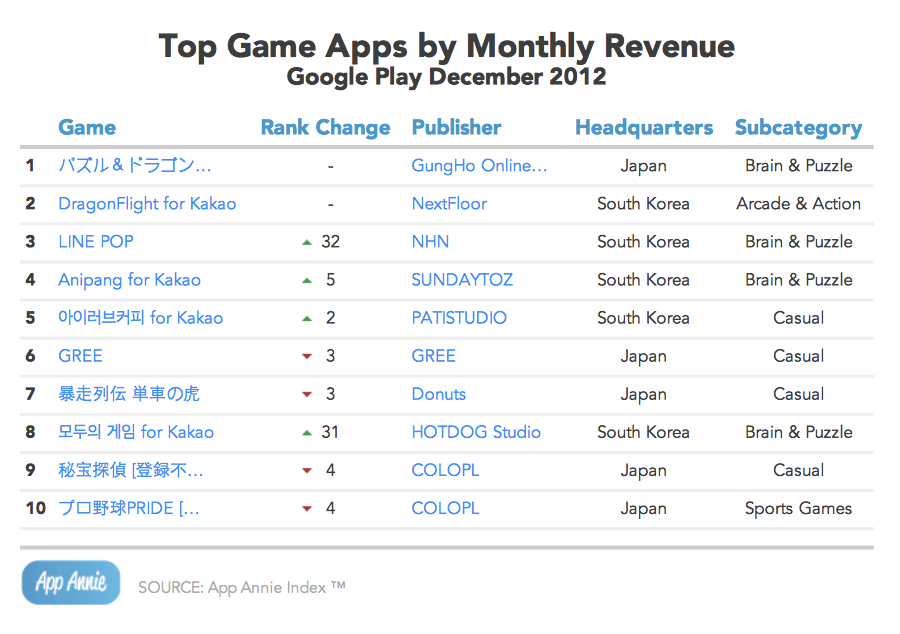Screen dimensions: 900x634
Task: Open the SUNDAYTOZ publisher link
Action: click(462, 279)
